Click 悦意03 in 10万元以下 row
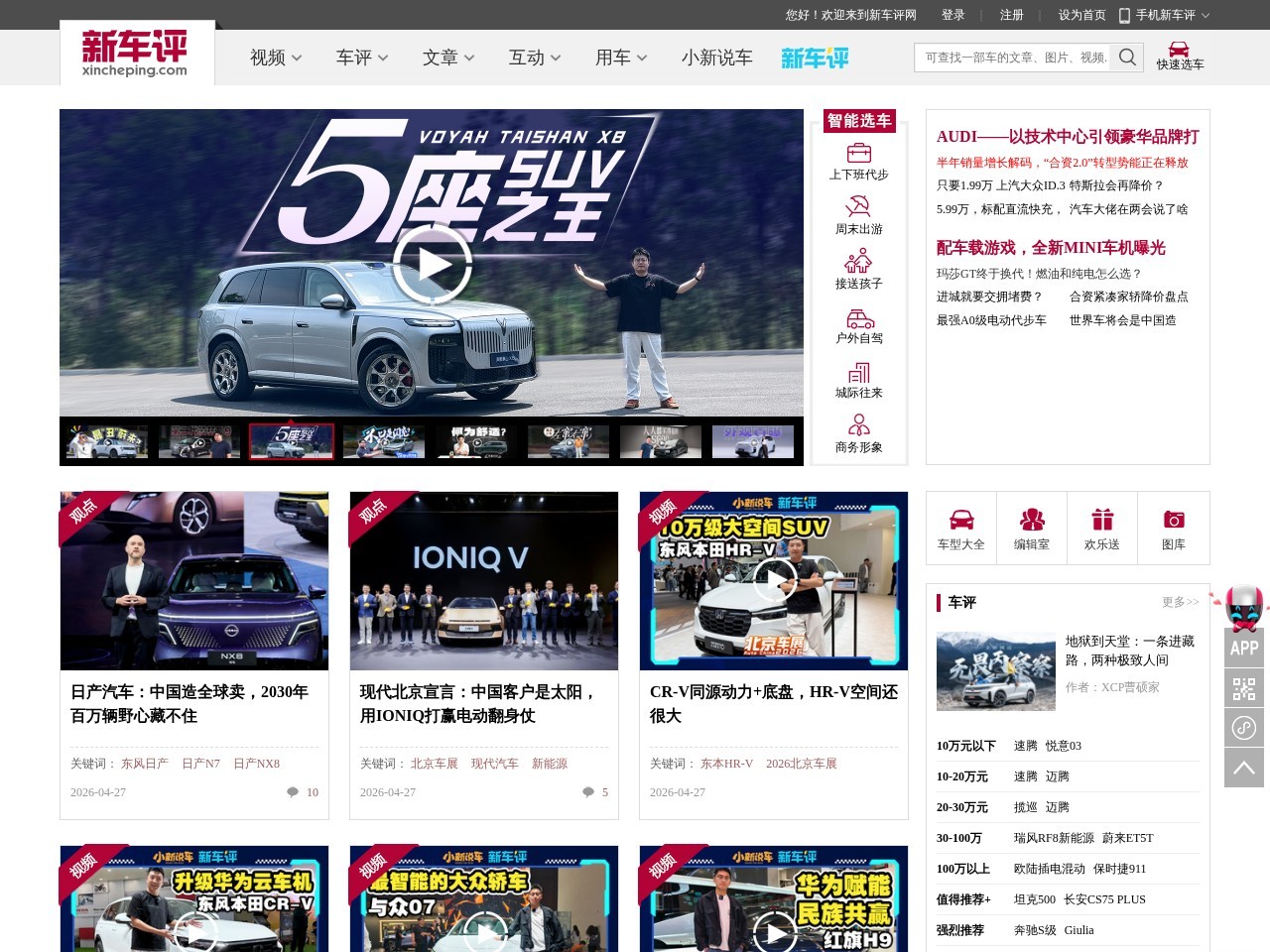 [x=1064, y=746]
